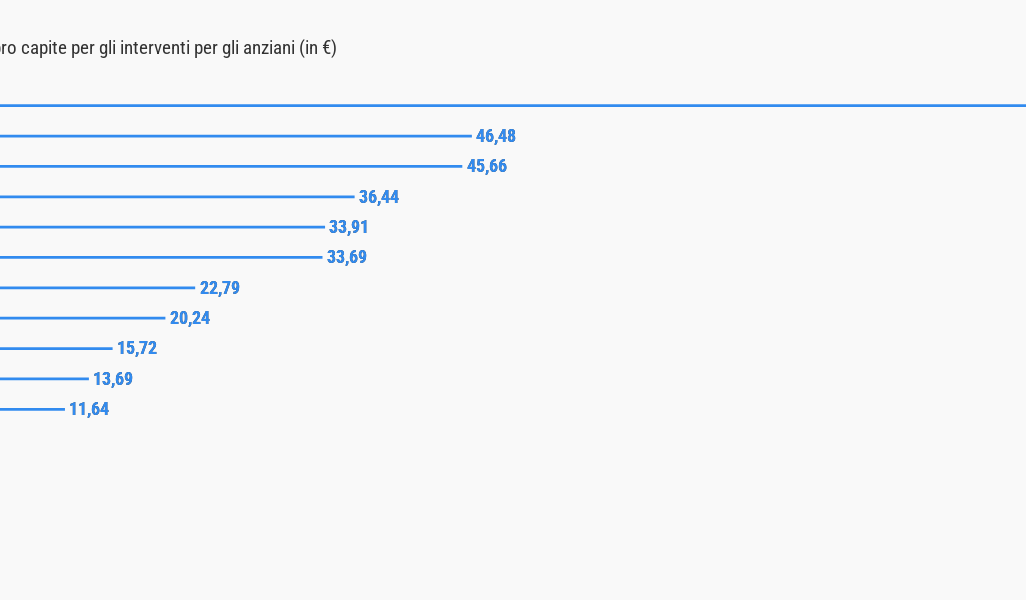Click the 33,91 value label

point(349,227)
